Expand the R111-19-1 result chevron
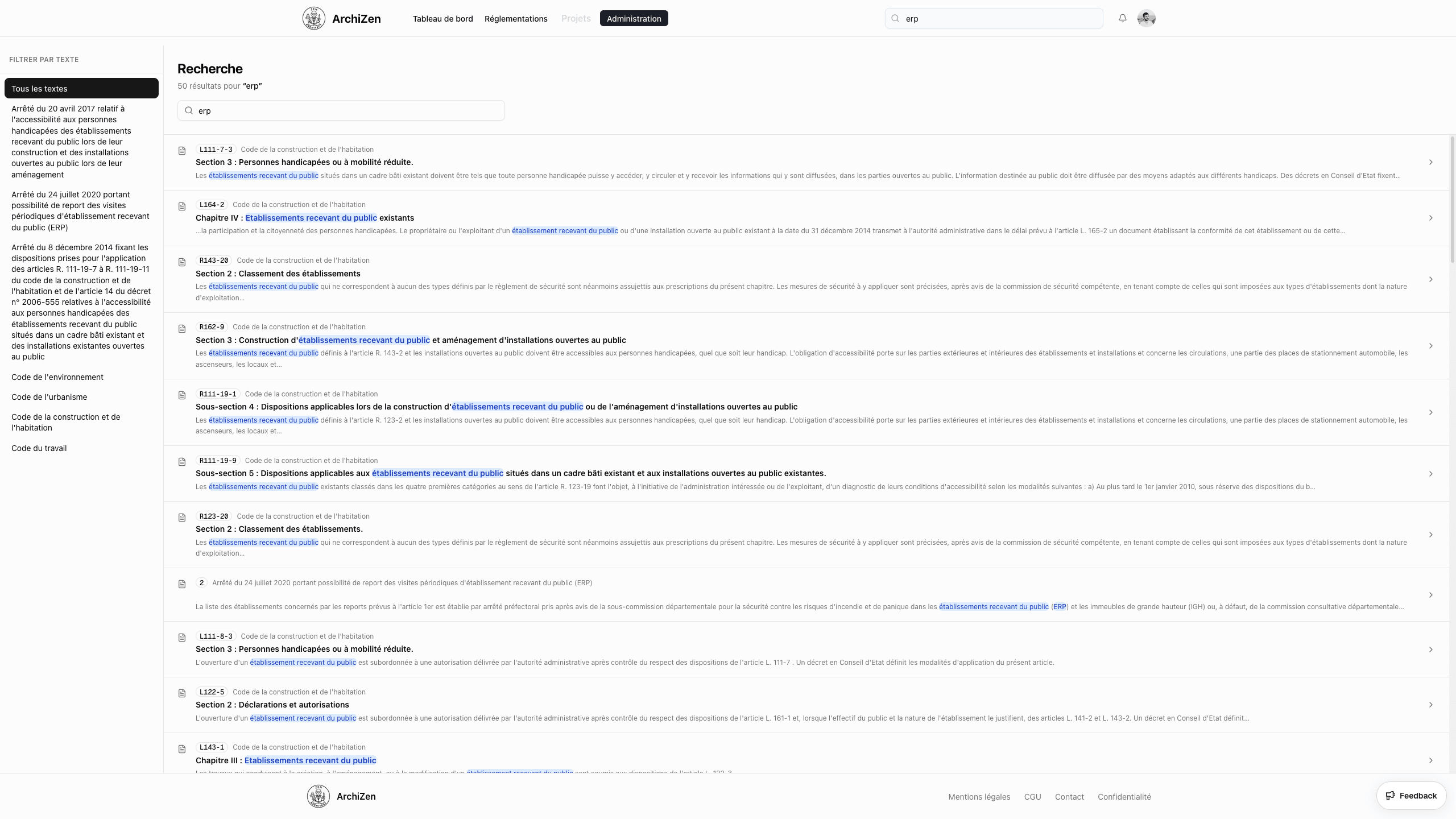 1431,412
